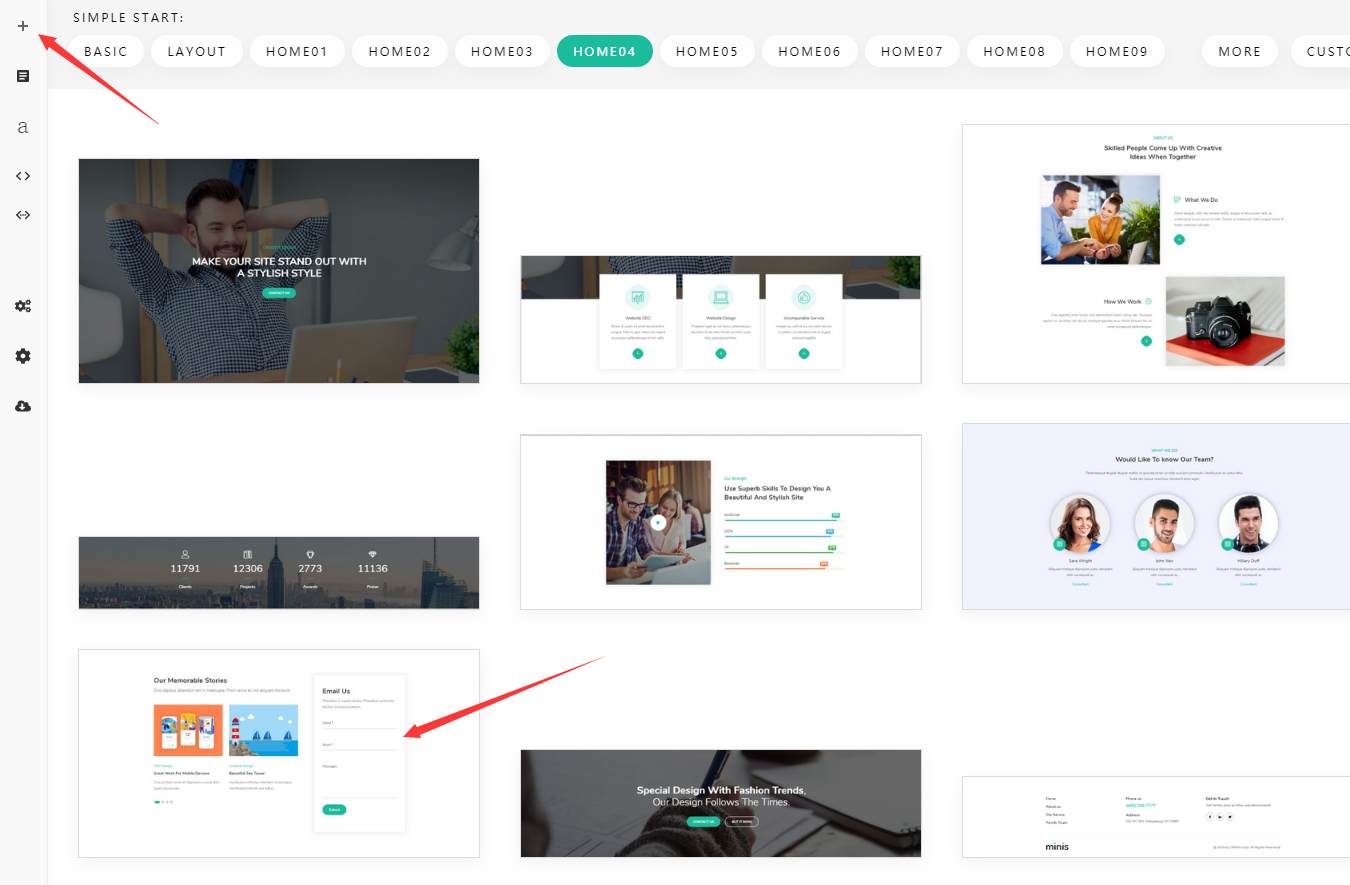Open the single gear settings icon

[23, 356]
